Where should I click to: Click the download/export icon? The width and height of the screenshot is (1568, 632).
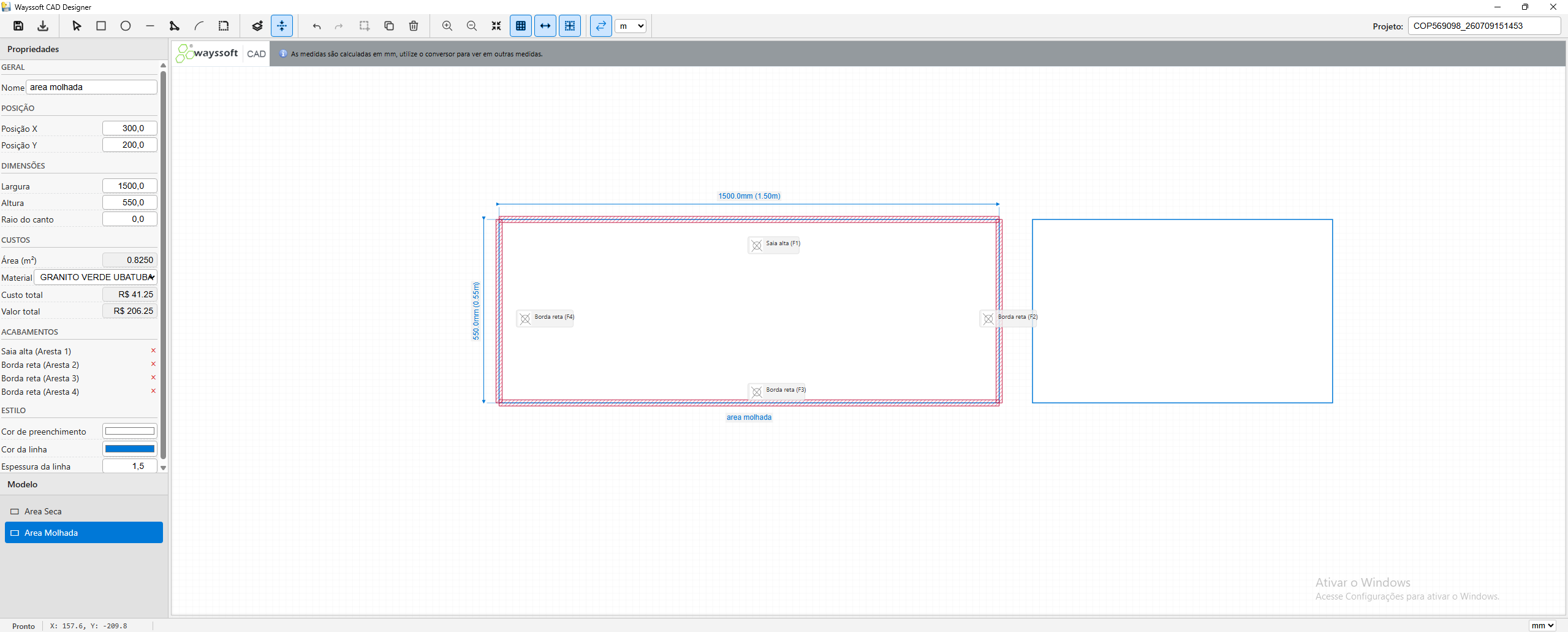tap(43, 26)
